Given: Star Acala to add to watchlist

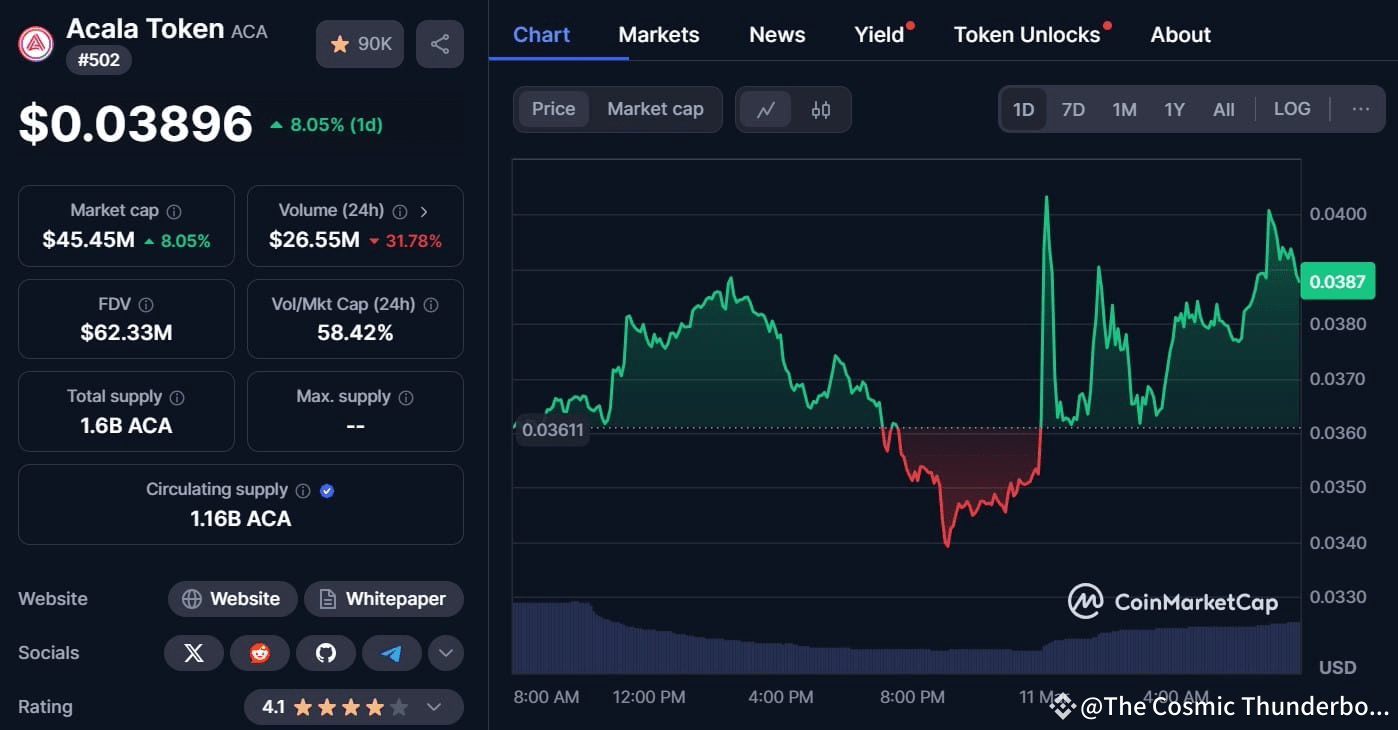Looking at the screenshot, I should (359, 44).
